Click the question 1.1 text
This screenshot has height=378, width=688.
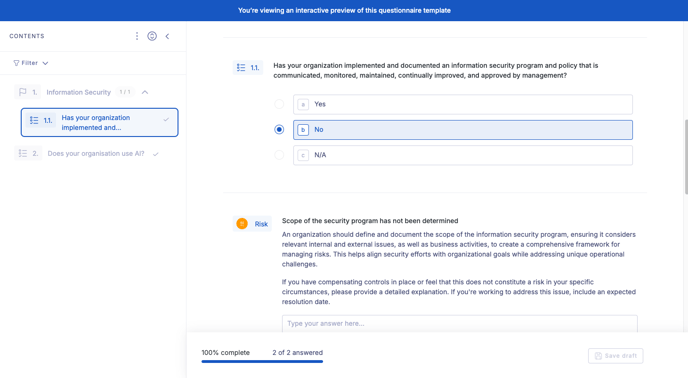pos(436,70)
